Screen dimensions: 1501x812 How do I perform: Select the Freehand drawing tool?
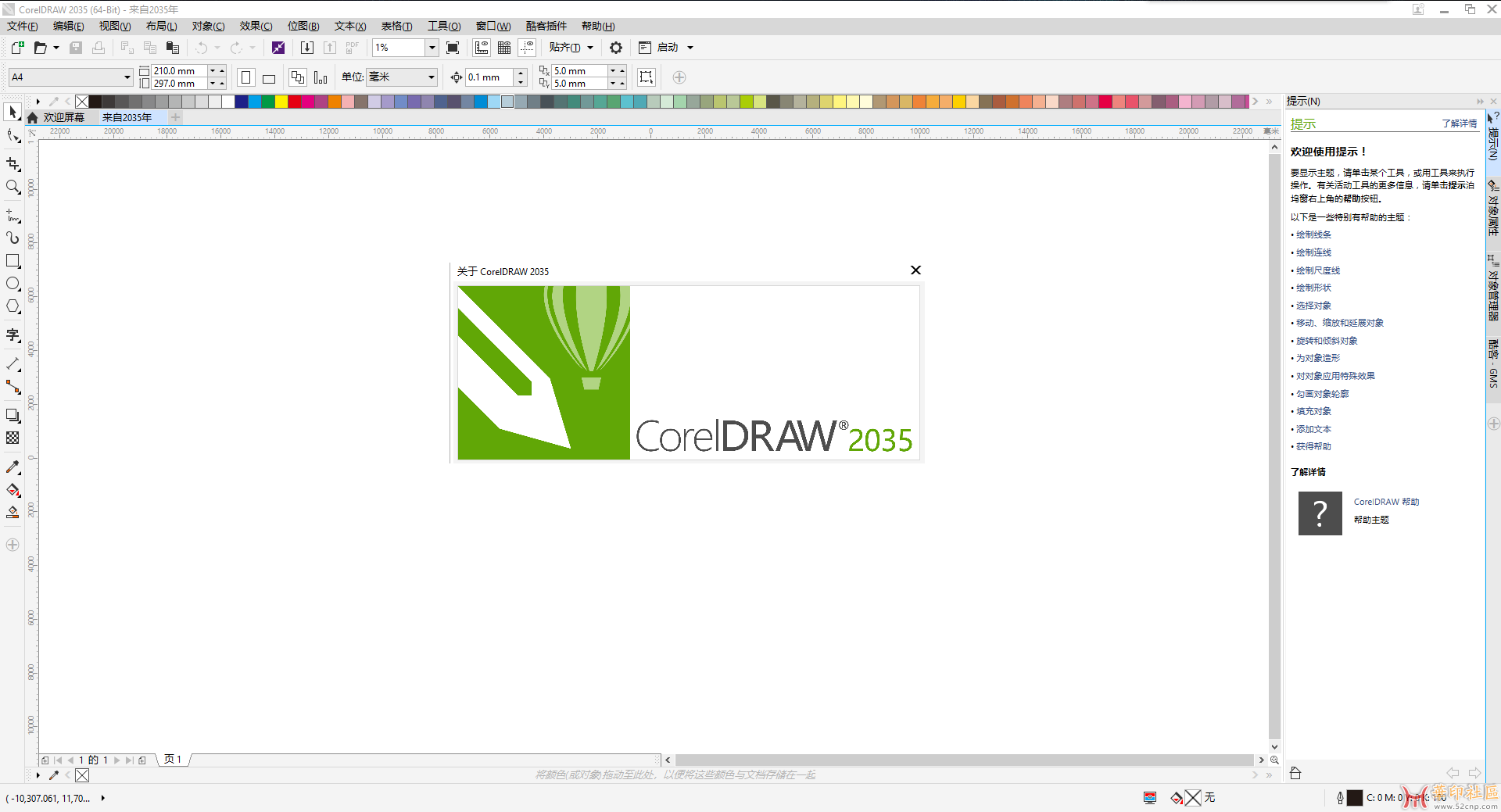13,215
